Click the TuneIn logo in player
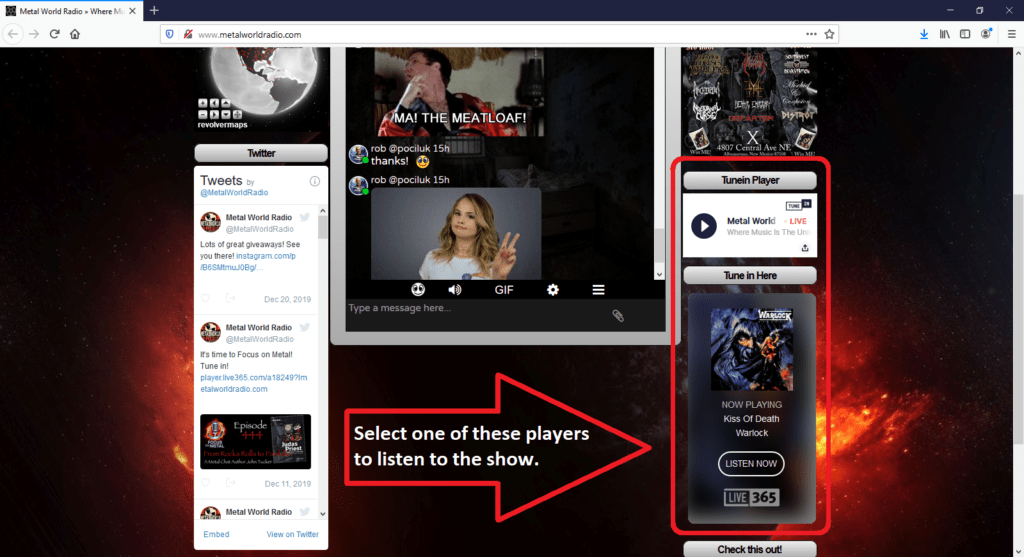The image size is (1024, 557). coord(798,205)
